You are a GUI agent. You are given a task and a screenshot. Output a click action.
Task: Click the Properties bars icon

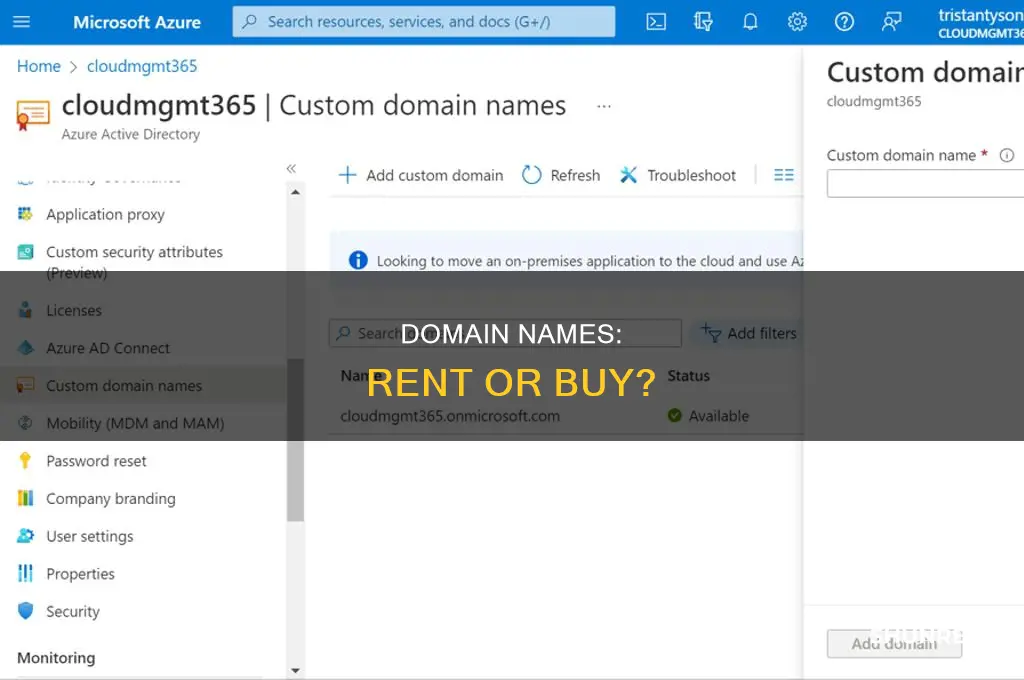pos(25,574)
